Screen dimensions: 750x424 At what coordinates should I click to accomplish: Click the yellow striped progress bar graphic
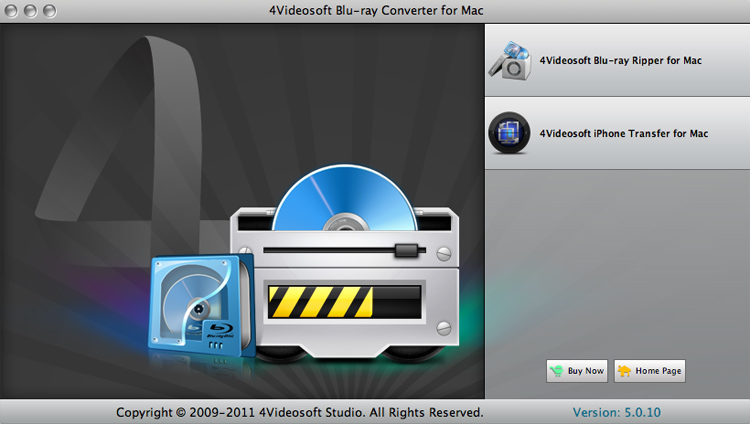click(344, 301)
